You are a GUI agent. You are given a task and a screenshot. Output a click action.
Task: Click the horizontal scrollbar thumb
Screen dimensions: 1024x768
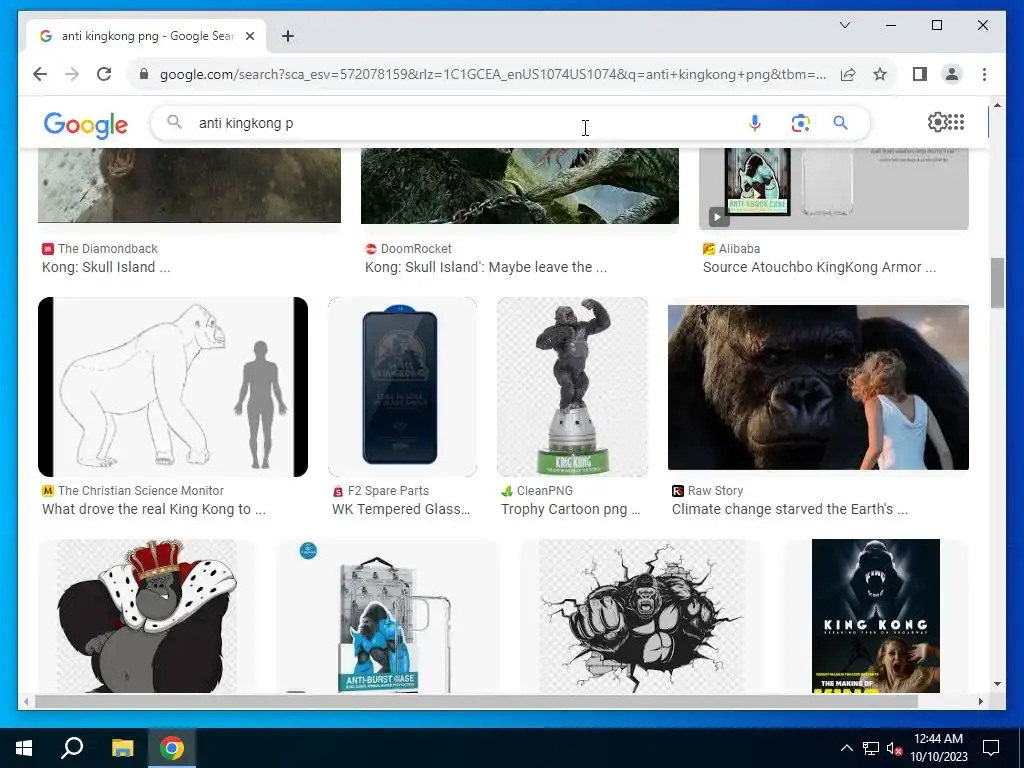(x=476, y=701)
